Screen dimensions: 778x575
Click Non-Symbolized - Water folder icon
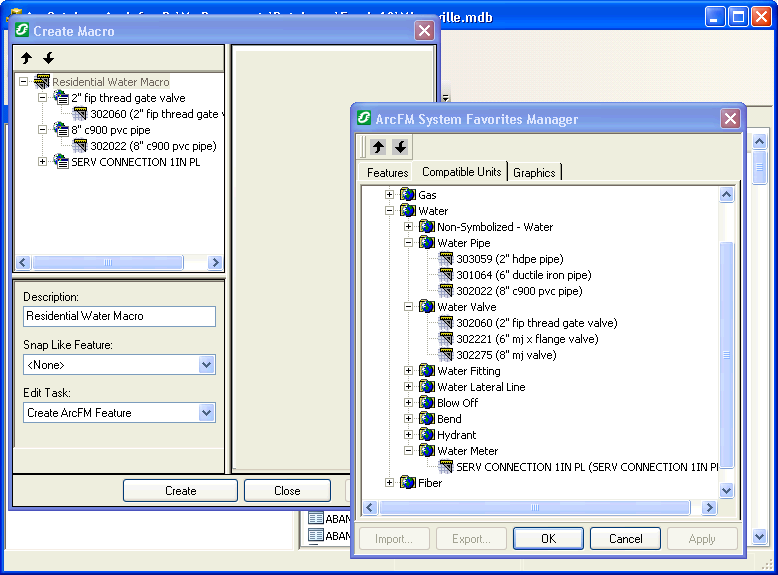click(427, 227)
